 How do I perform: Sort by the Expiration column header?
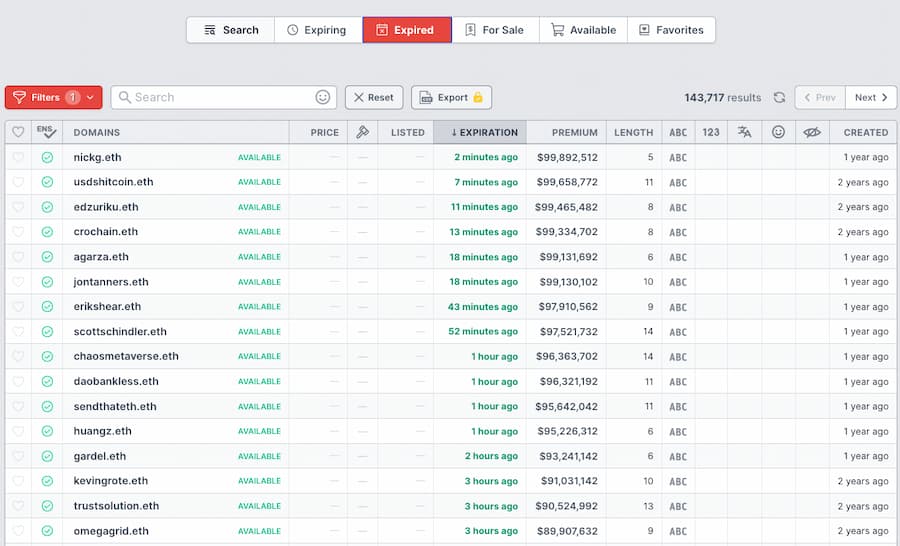click(479, 132)
